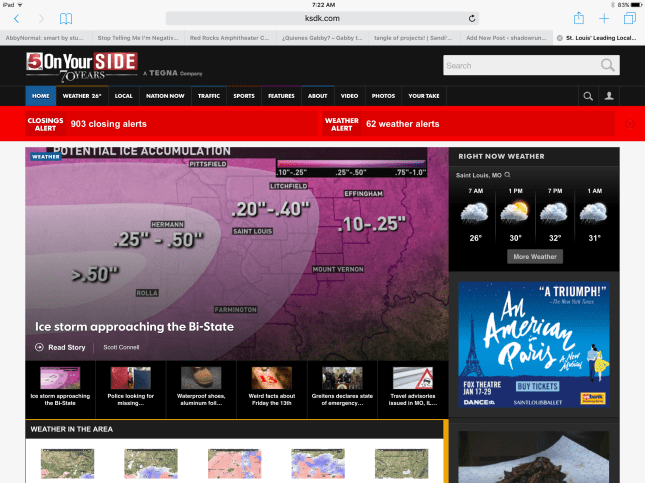
Task: Open the Safari share sheet icon
Action: pos(579,18)
